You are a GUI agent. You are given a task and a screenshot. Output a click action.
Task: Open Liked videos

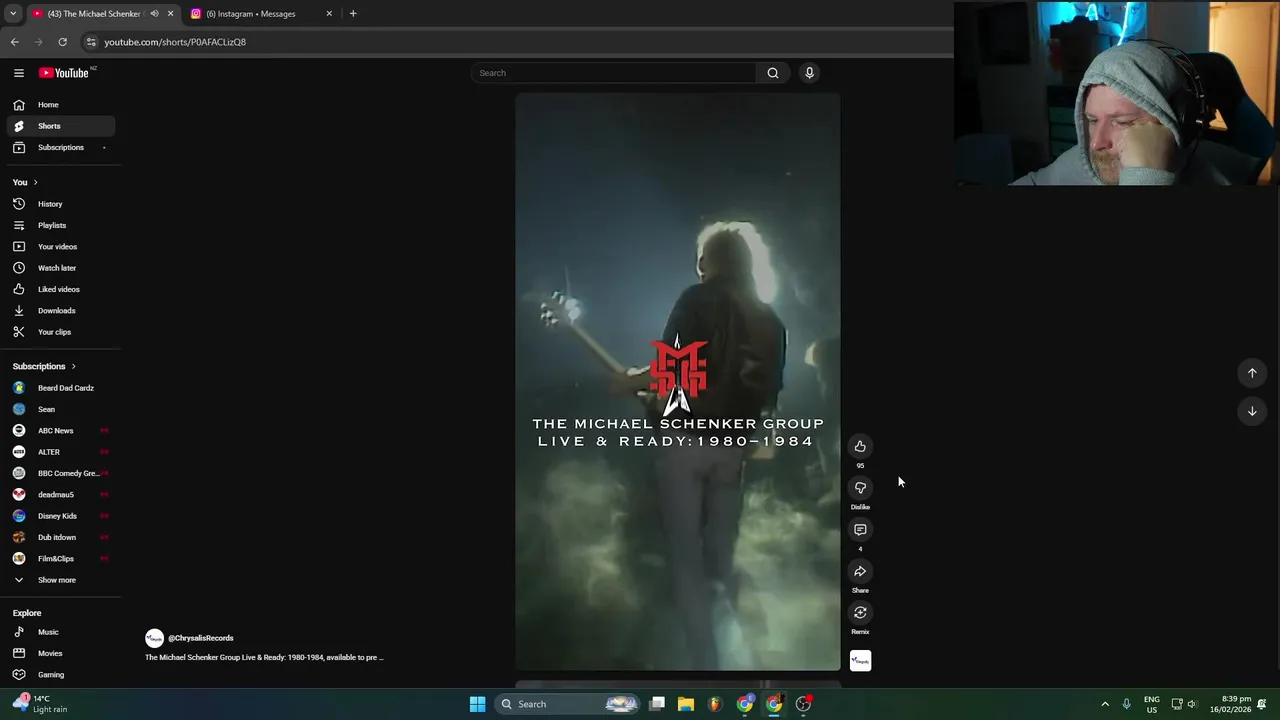(x=61, y=289)
